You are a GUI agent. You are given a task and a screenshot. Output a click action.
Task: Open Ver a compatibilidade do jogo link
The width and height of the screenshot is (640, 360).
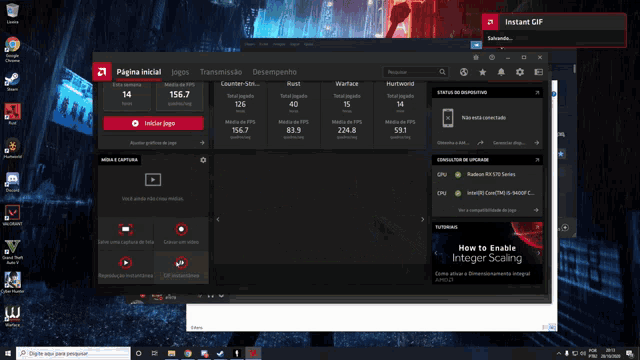click(487, 210)
